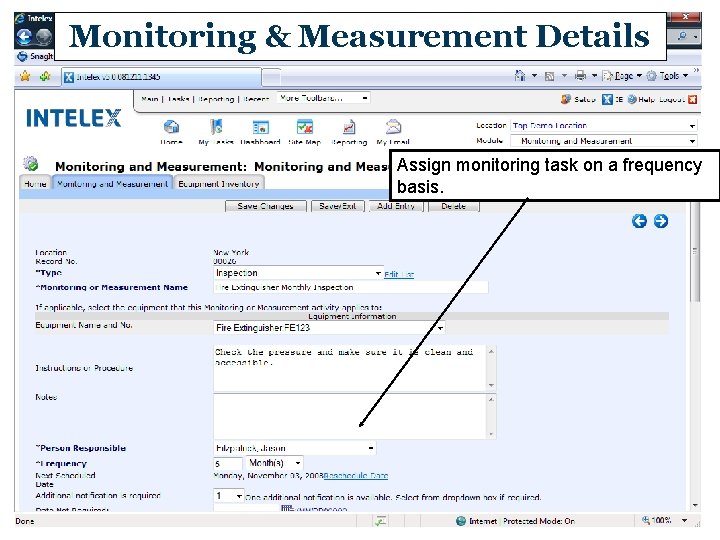Click the Notes text area
This screenshot has height=540, width=720.
tap(350, 416)
